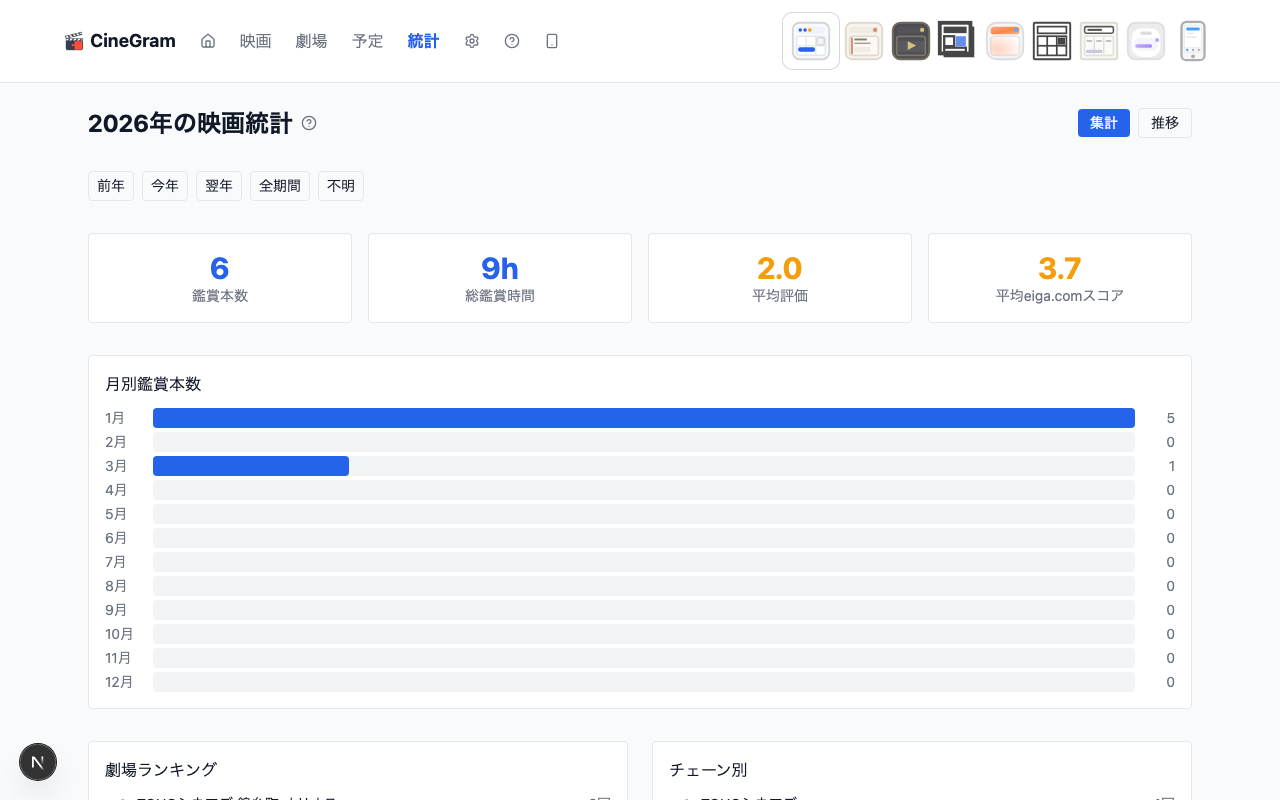The height and width of the screenshot is (800, 1280).
Task: Select the black grid calculator-style theme icon
Action: click(x=1051, y=40)
